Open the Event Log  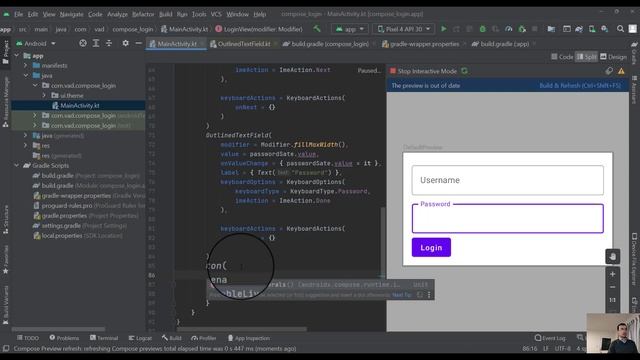(x=550, y=338)
